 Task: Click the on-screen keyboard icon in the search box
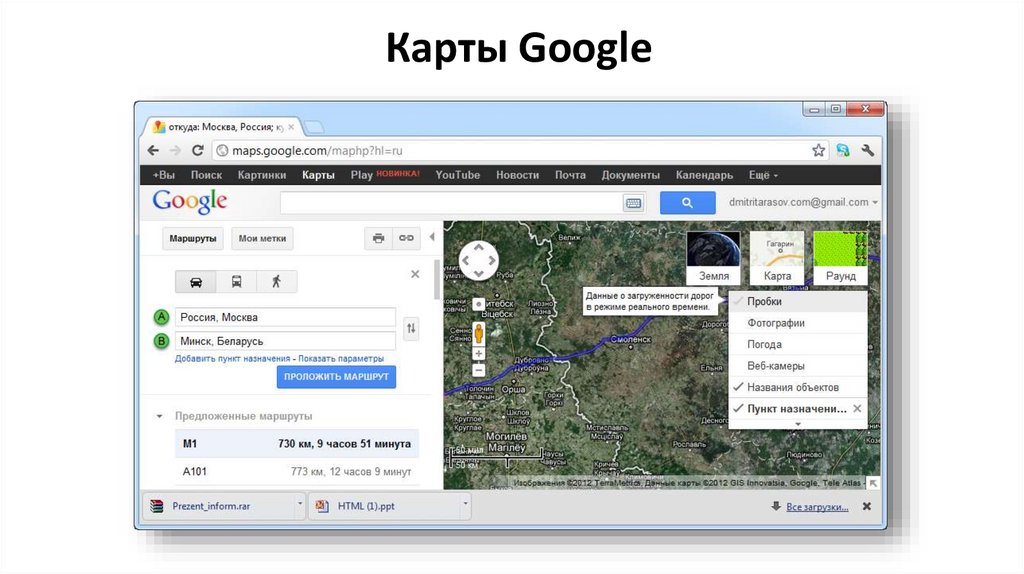(633, 203)
